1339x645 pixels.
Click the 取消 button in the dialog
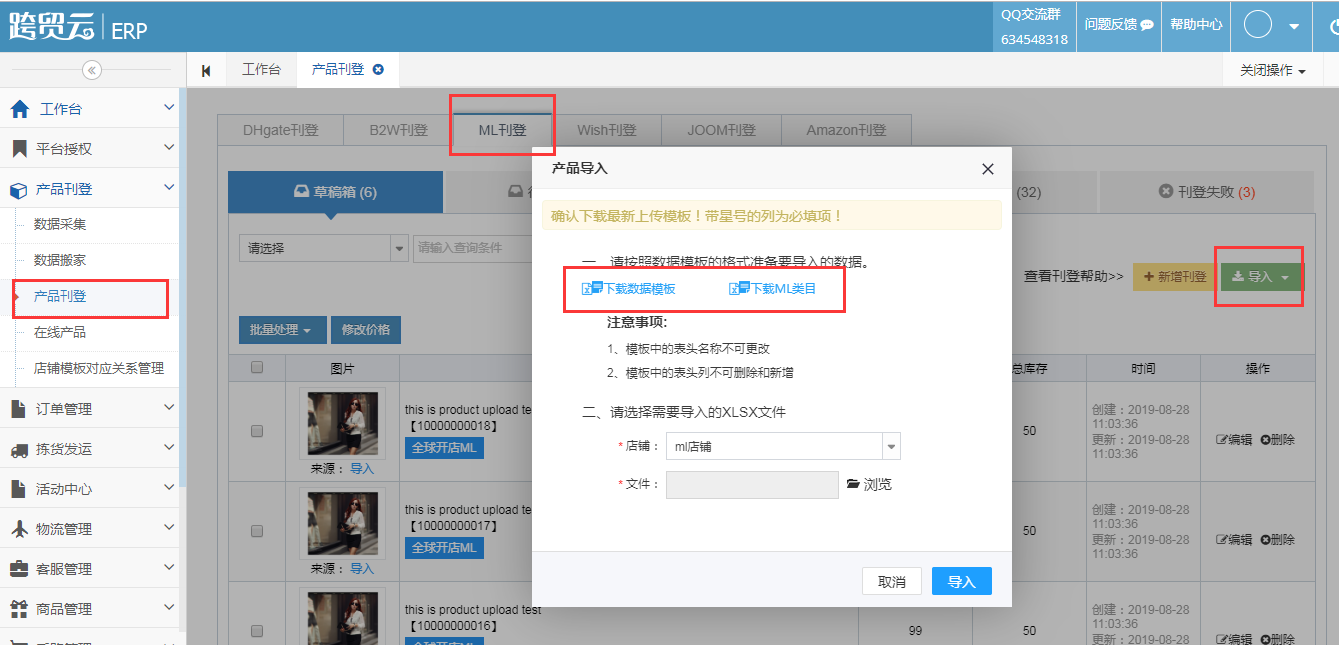[x=892, y=581]
